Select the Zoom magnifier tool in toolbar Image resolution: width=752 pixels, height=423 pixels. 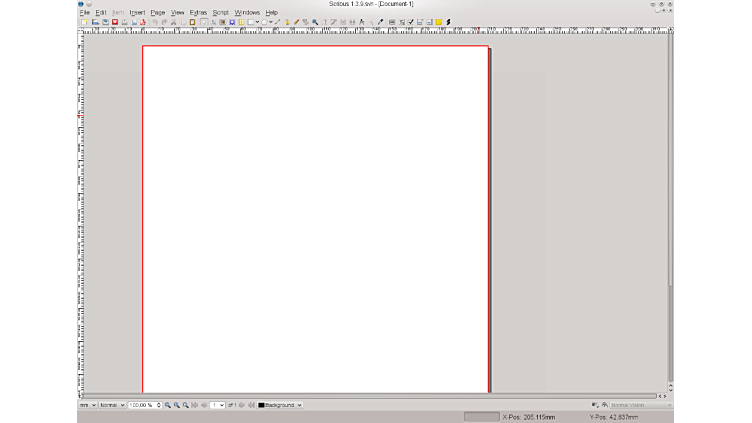click(315, 22)
